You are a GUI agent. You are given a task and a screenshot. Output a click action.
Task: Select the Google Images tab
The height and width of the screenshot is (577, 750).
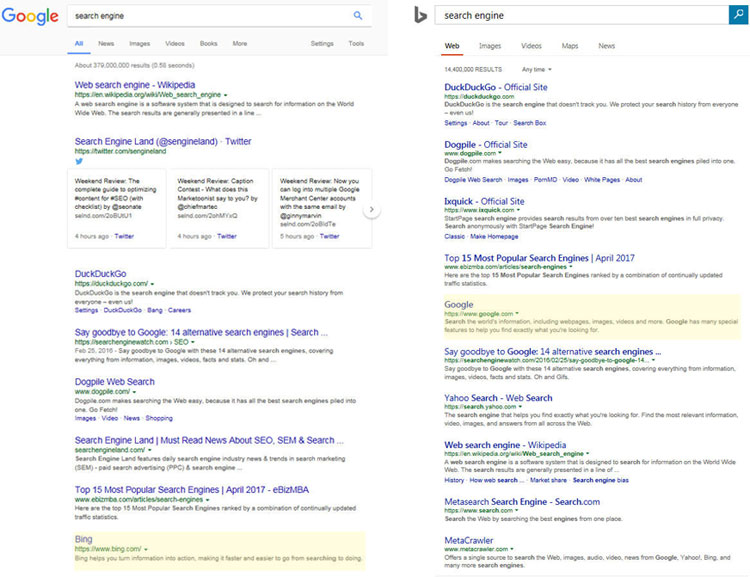click(x=140, y=44)
